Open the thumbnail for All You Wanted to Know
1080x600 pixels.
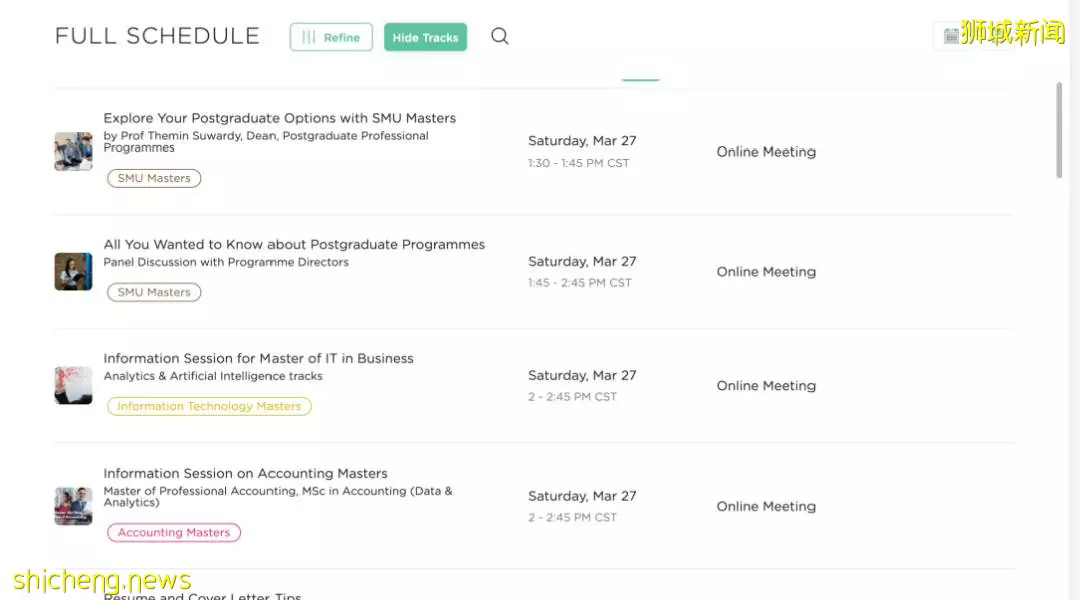click(x=74, y=271)
